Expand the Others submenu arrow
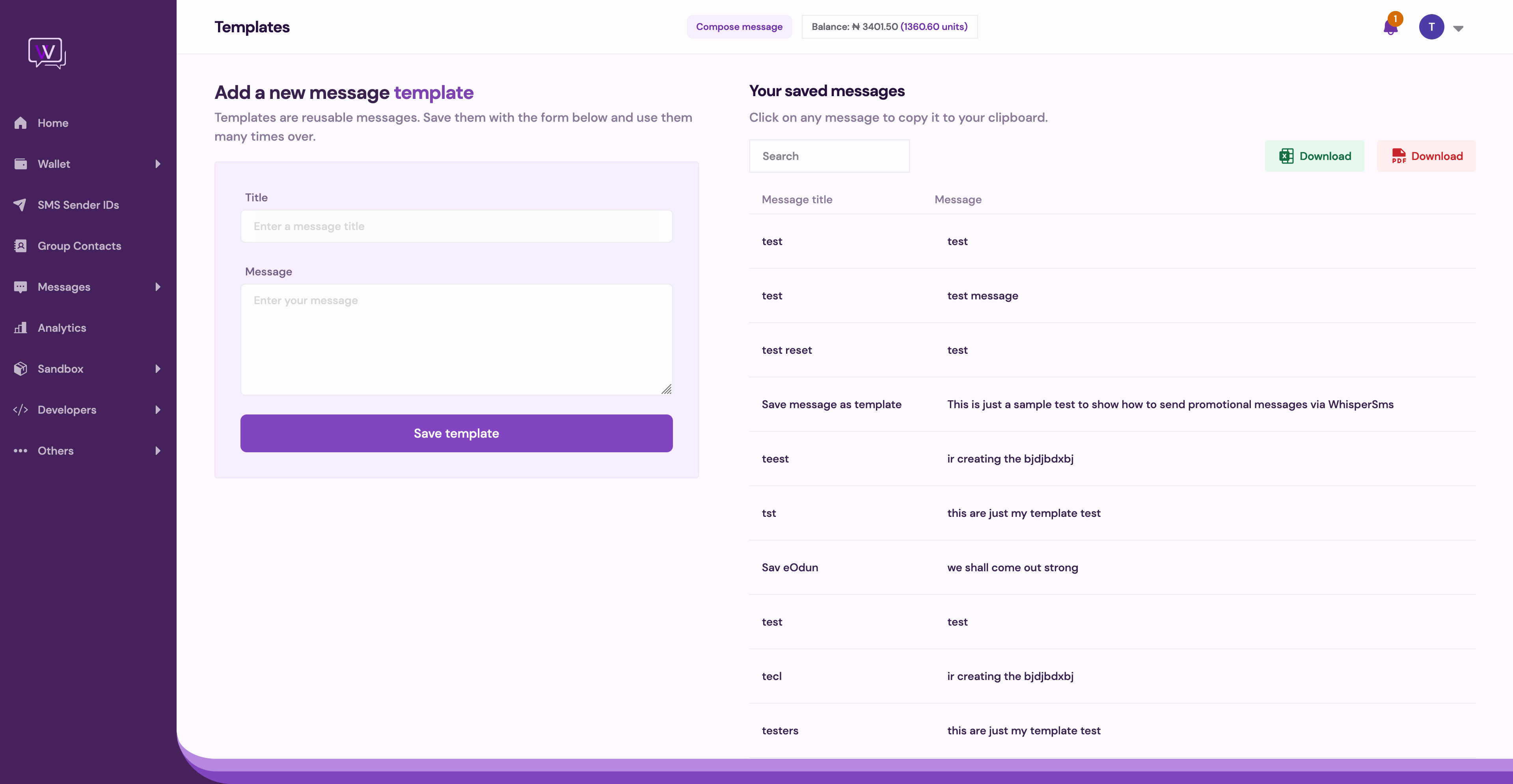 (x=157, y=451)
